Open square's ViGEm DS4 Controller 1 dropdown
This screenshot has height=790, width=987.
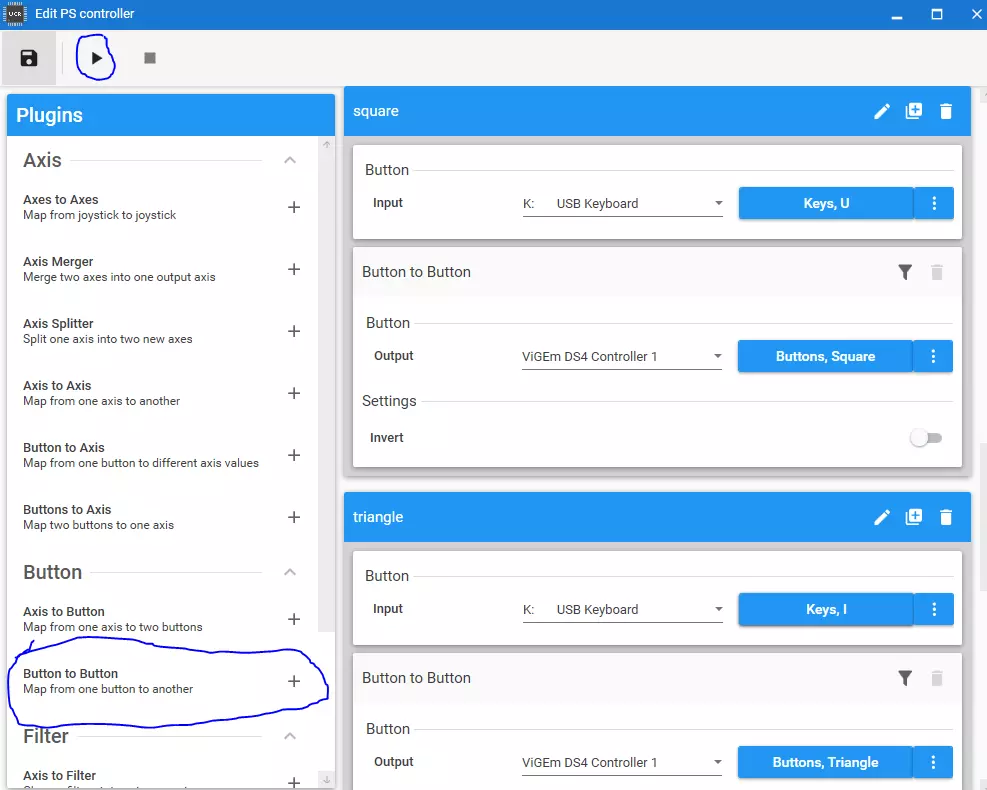[x=621, y=356]
